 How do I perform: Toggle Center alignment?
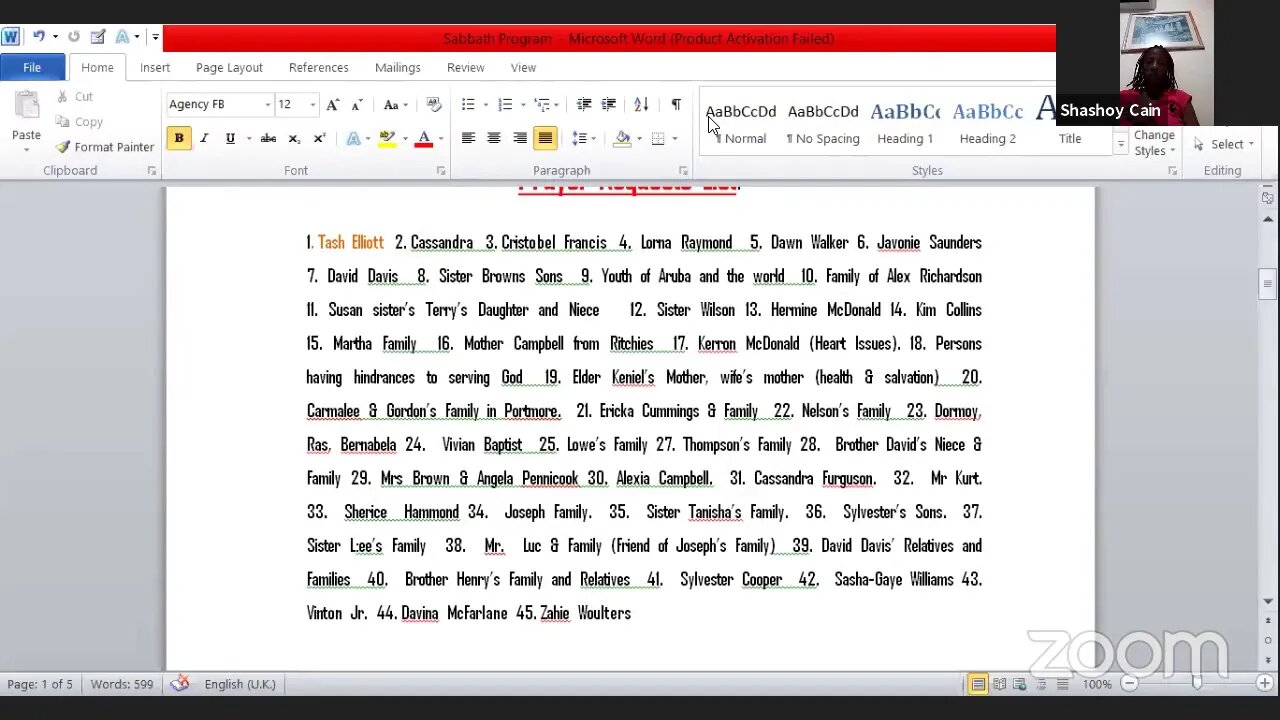494,138
